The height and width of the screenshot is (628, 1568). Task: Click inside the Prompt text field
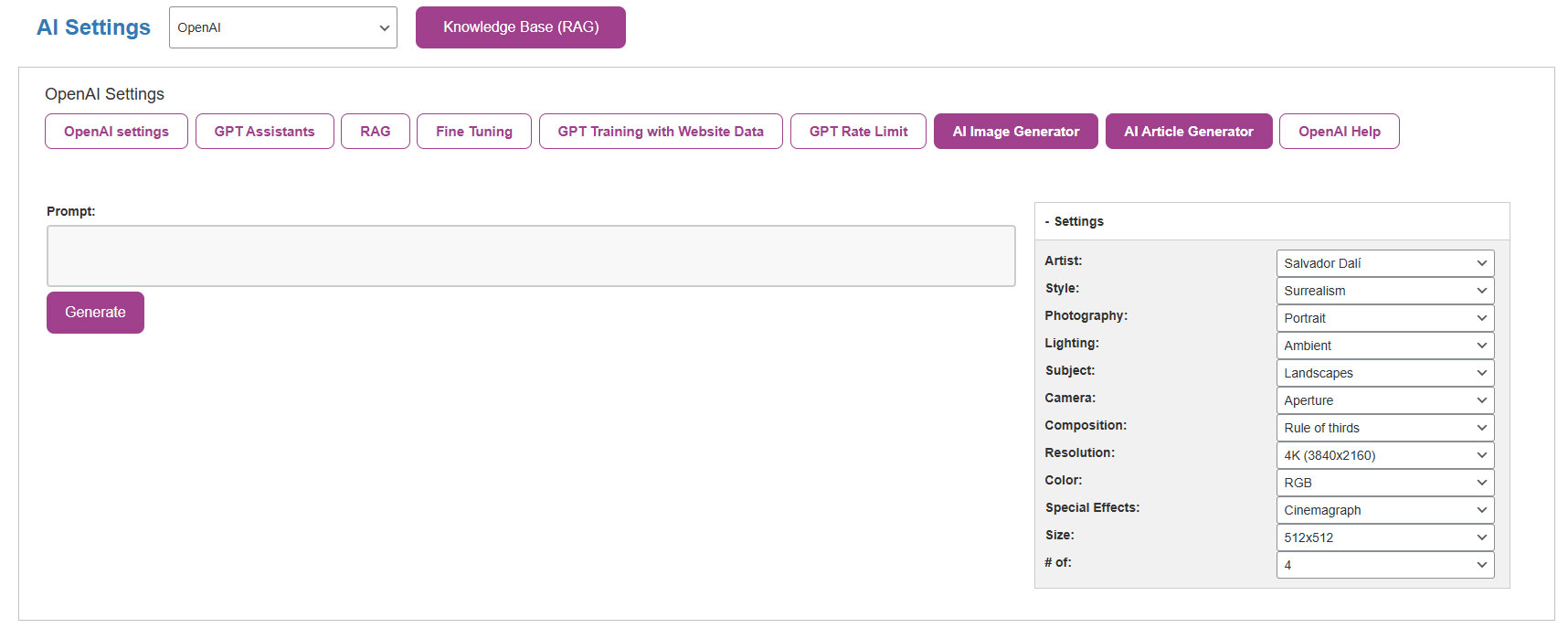pyautogui.click(x=530, y=256)
